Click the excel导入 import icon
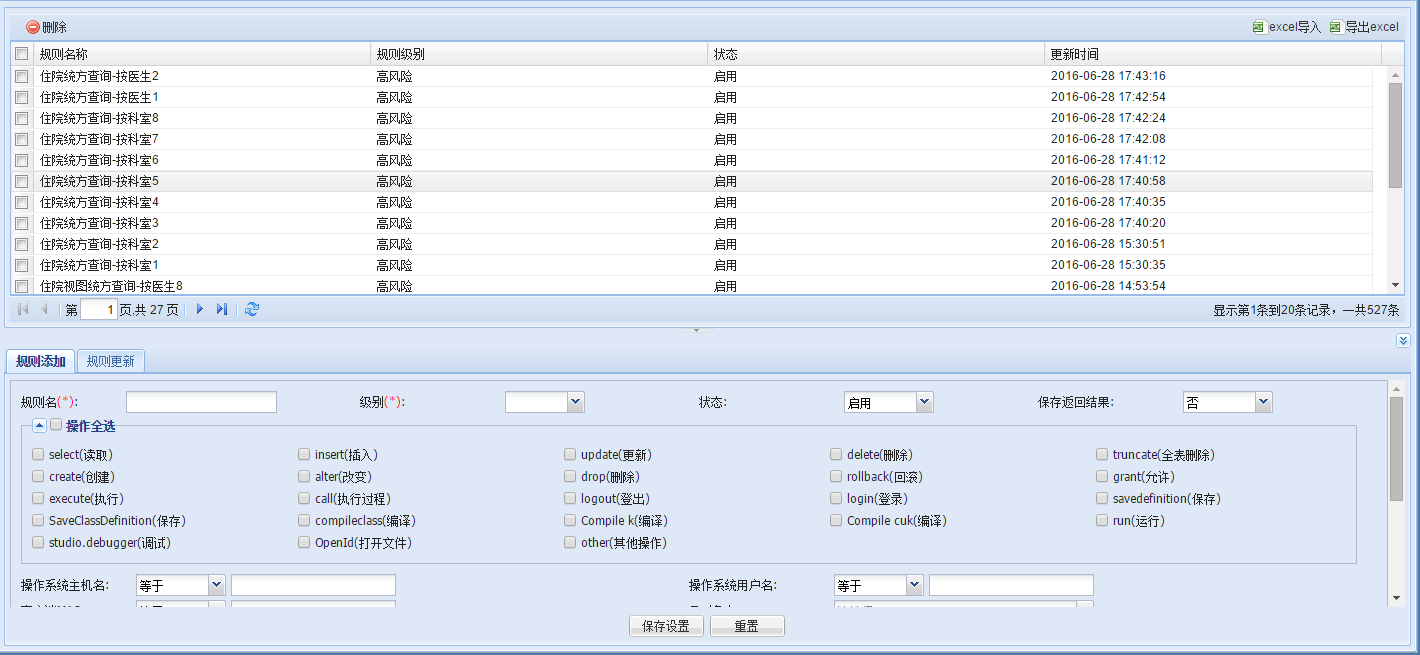This screenshot has width=1420, height=655. tap(1258, 28)
